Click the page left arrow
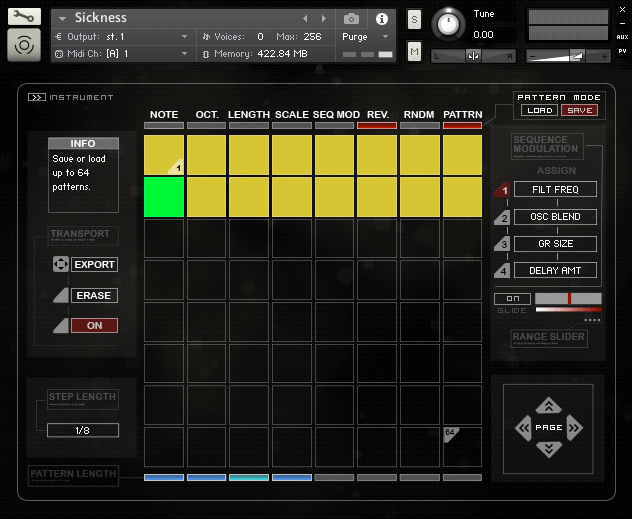Screen dimensions: 632x519 click(523, 428)
